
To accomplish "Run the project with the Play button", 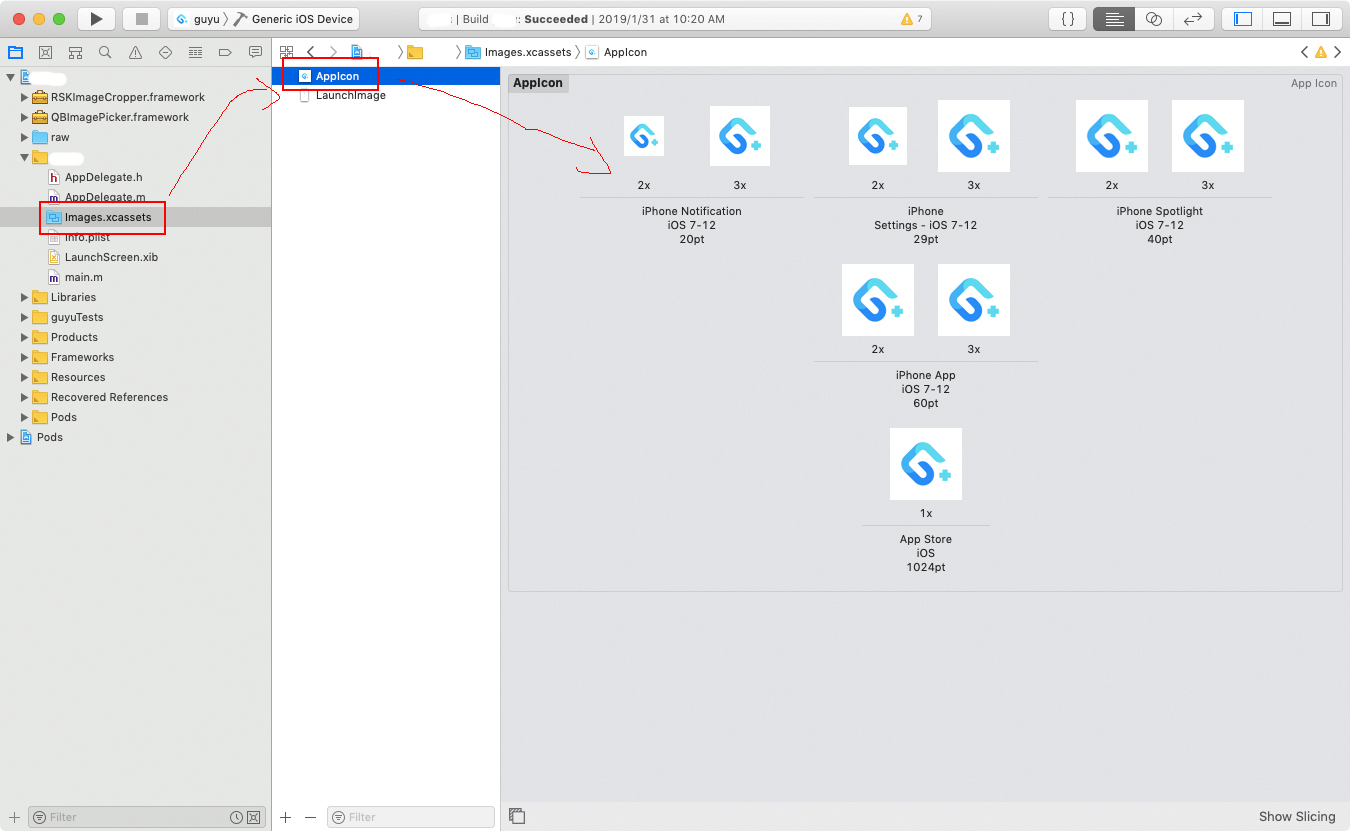I will 96,19.
